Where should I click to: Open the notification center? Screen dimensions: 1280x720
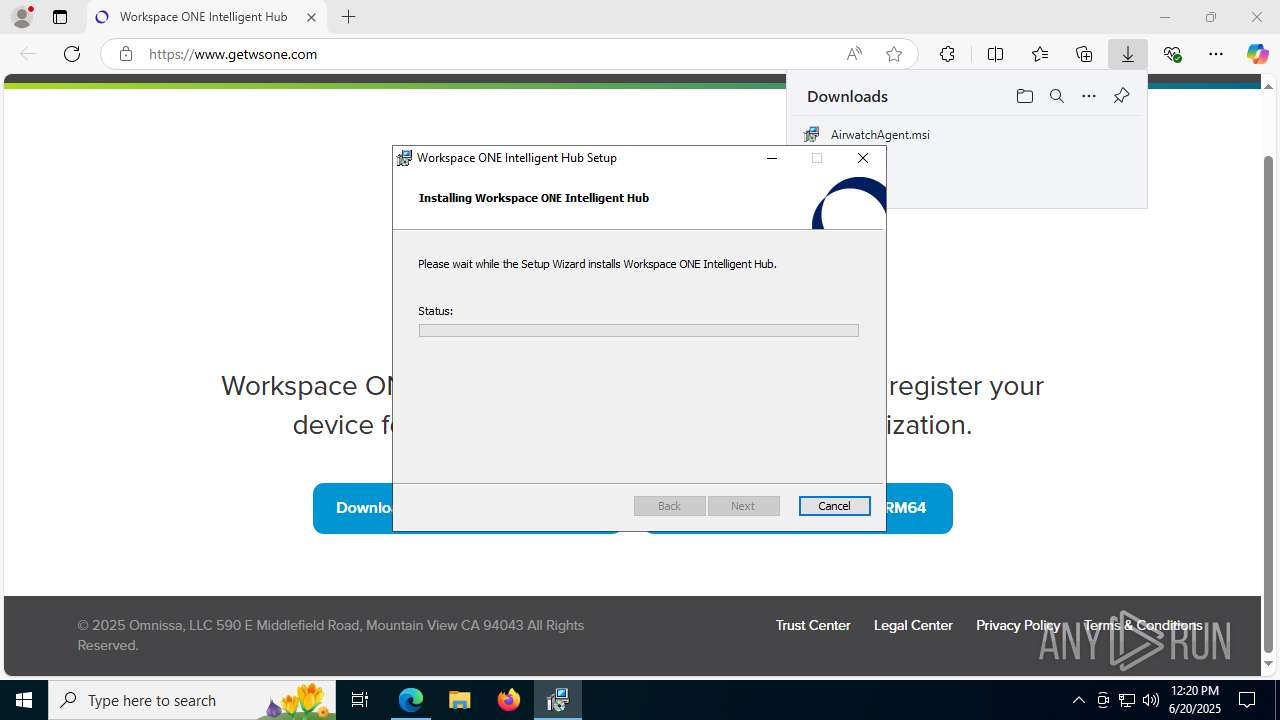point(1247,700)
